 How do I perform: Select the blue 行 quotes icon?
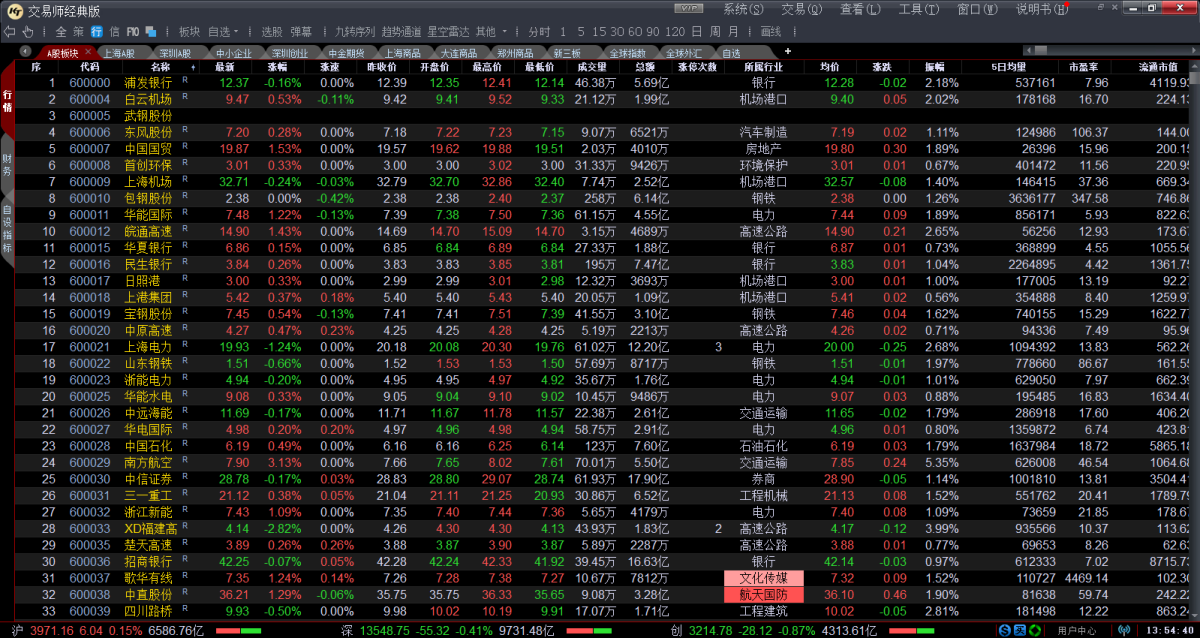(96, 31)
